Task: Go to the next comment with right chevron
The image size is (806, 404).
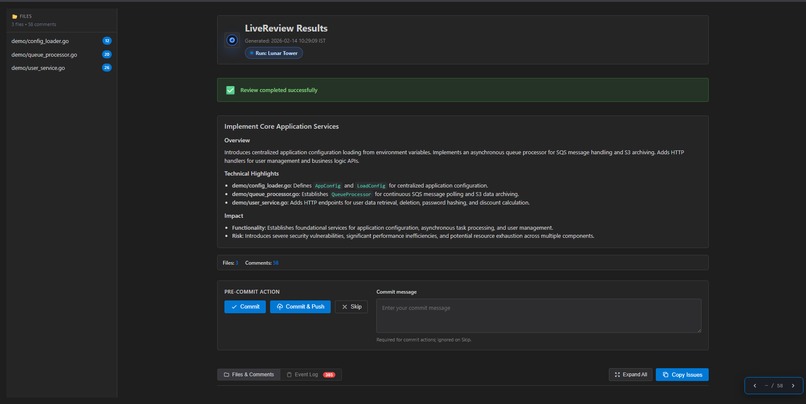Action: 793,385
